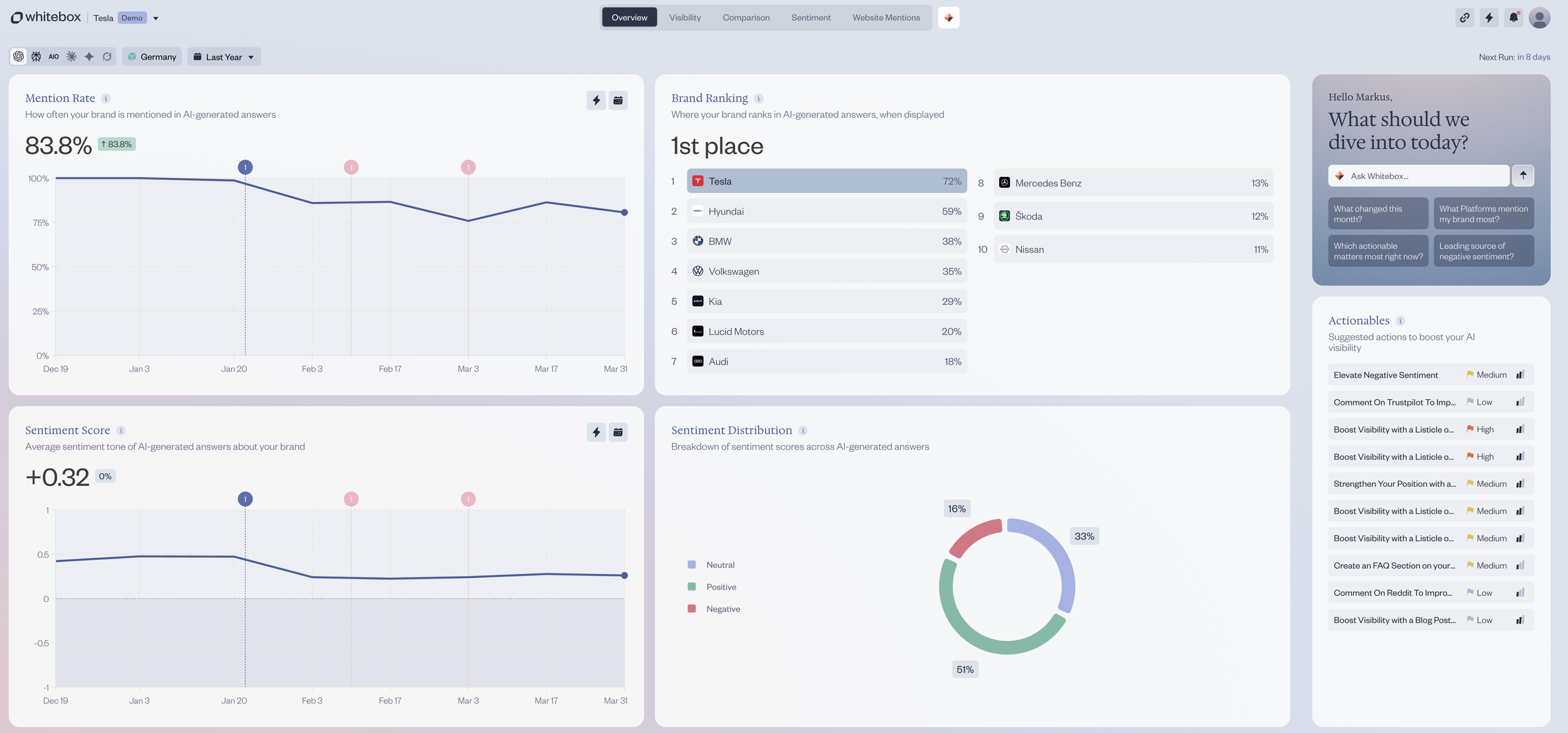Switch to the Sentiment tab
1568x733 pixels.
point(810,17)
